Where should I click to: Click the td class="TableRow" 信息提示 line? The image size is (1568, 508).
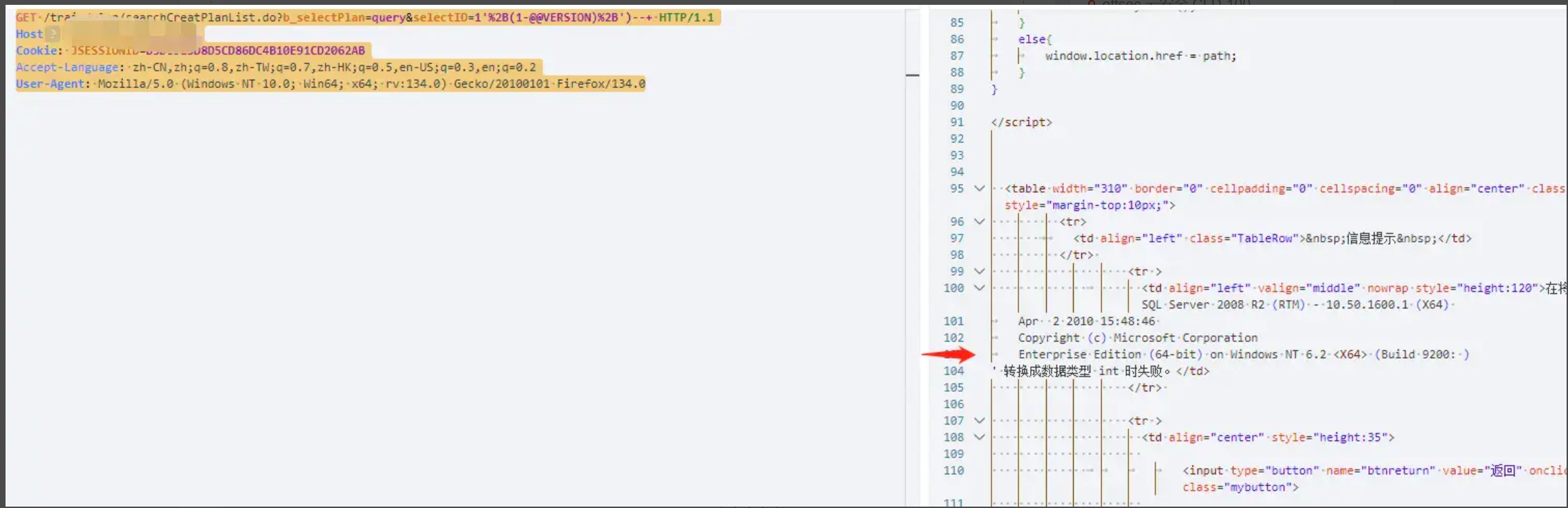click(x=1272, y=238)
